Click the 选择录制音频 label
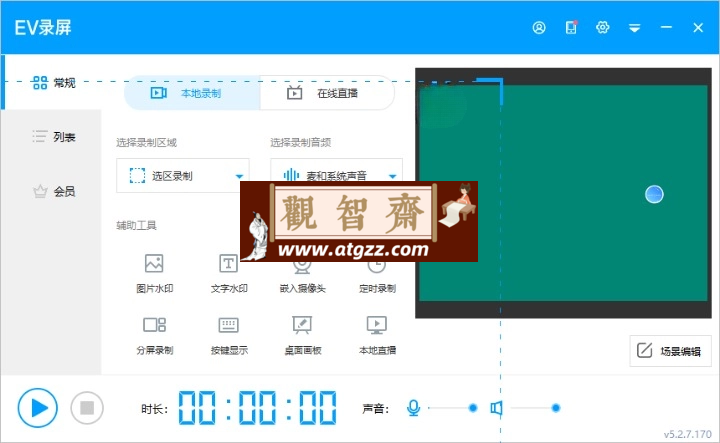Image resolution: width=720 pixels, height=443 pixels. coord(300,142)
